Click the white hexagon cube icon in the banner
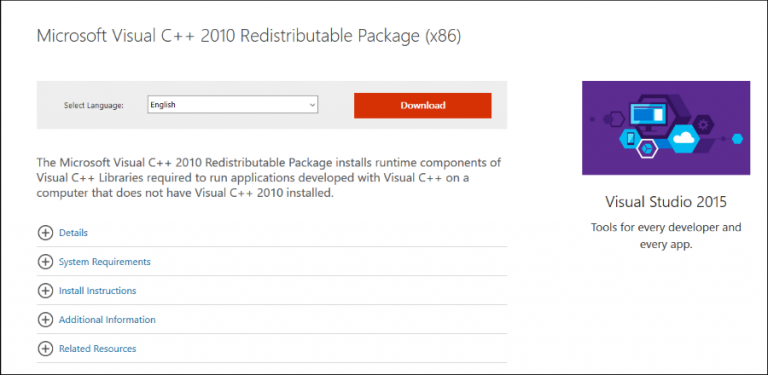Image resolution: width=768 pixels, height=375 pixels. tap(646, 148)
